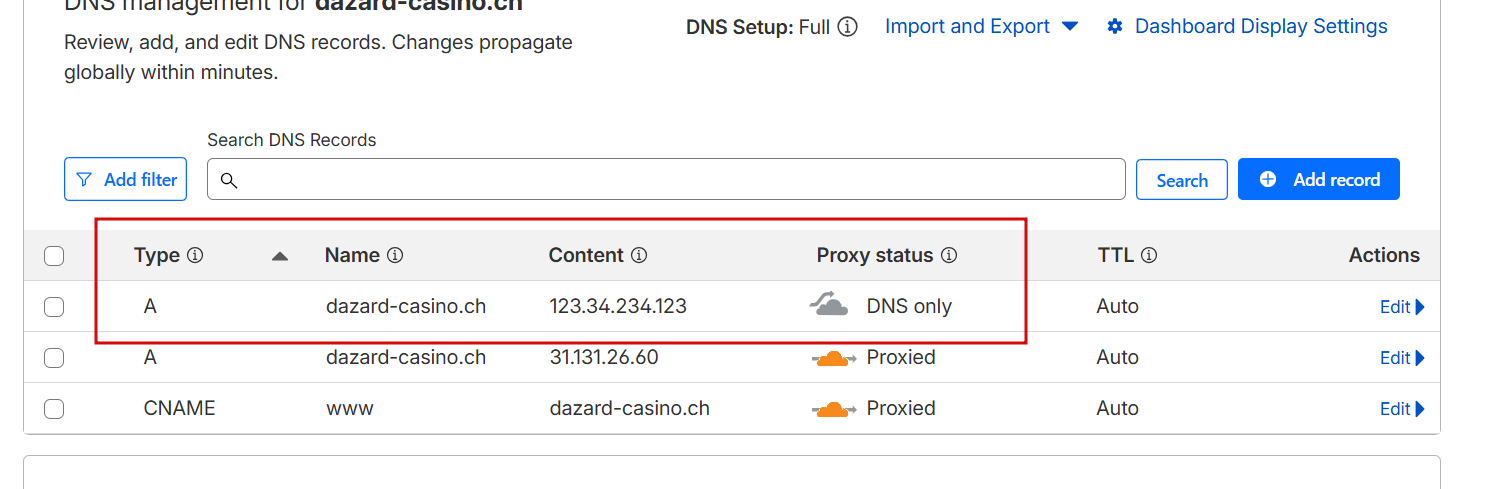Click the info icon beside Name header

point(395,255)
